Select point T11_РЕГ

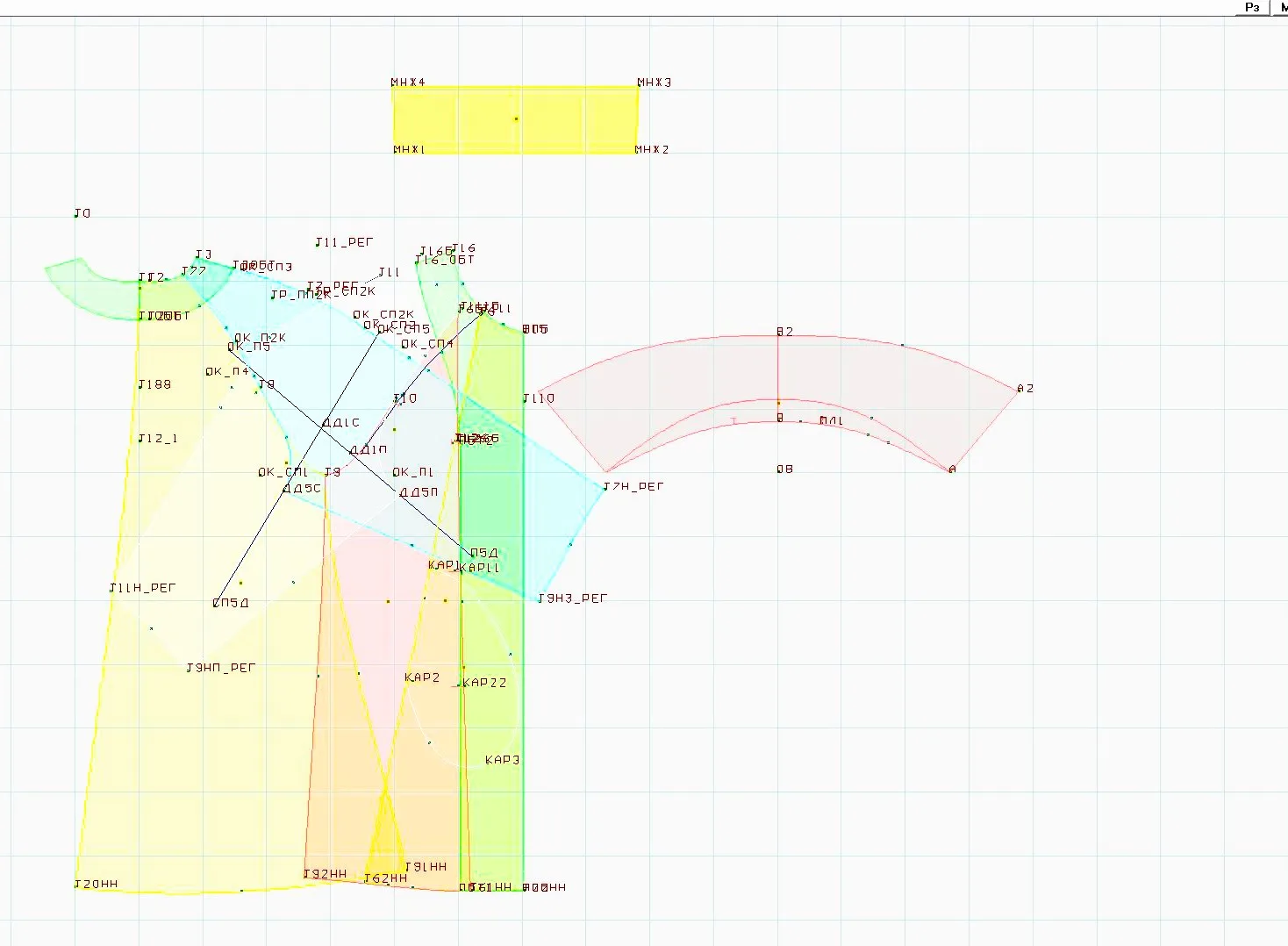(344, 242)
